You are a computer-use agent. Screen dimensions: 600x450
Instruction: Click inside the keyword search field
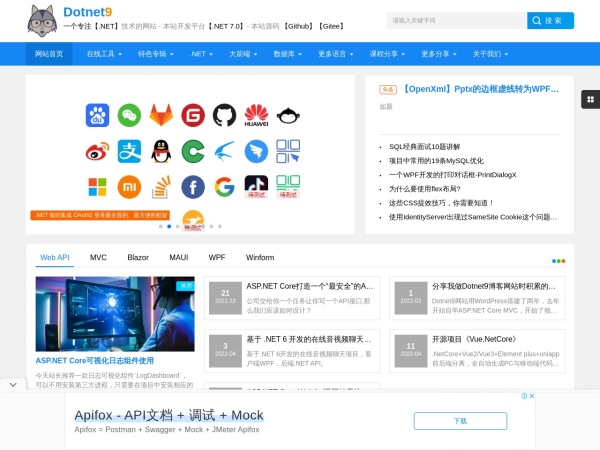457,21
